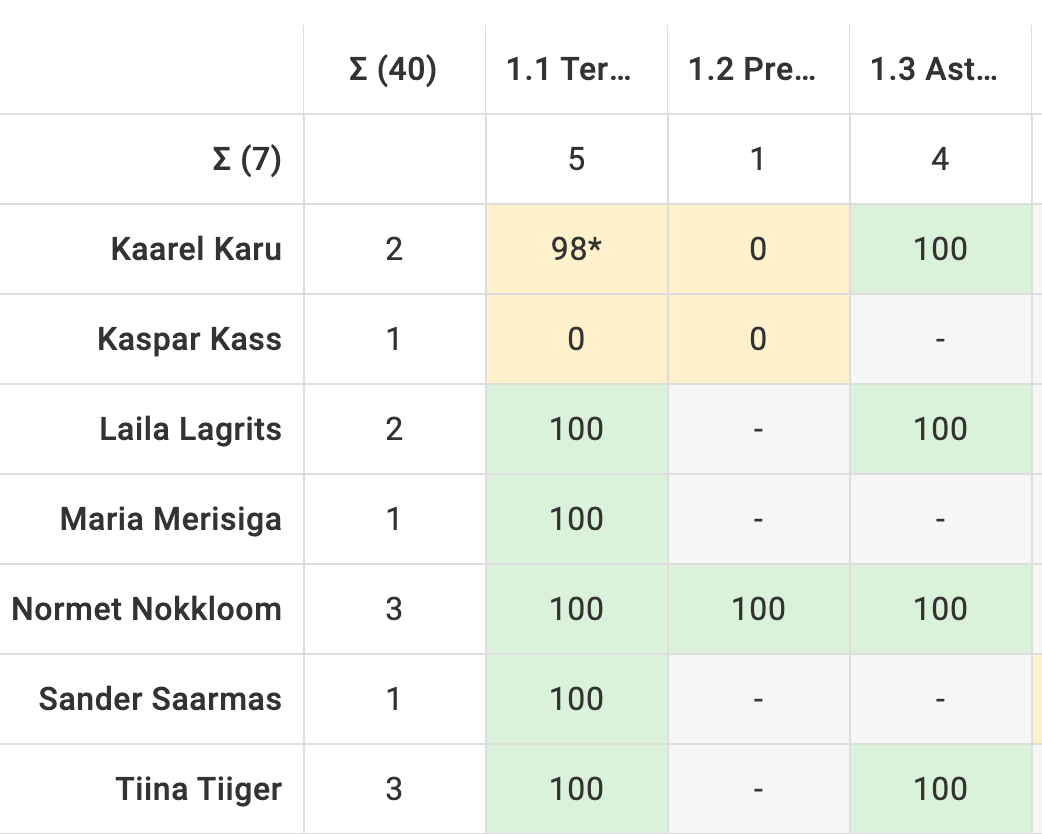The width and height of the screenshot is (1042, 834).
Task: Open Normet Nokkloom's row name
Action: point(147,609)
